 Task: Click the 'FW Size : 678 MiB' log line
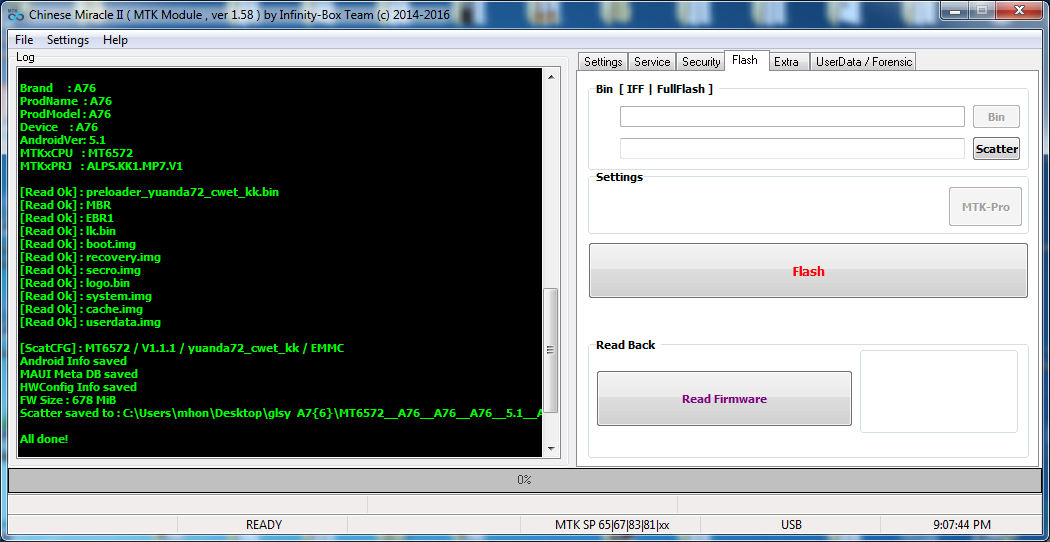[x=70, y=400]
